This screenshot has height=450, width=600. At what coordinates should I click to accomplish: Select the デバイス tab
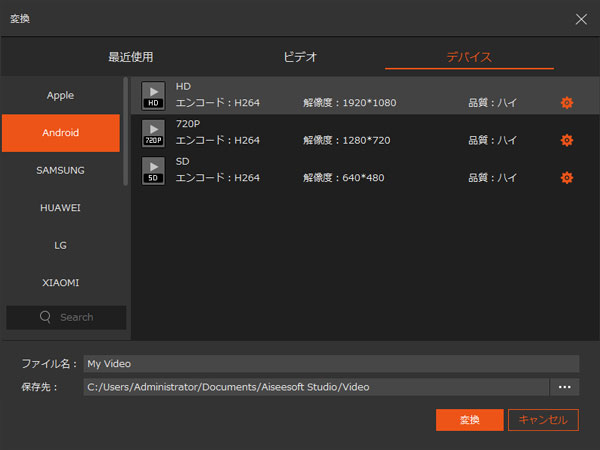point(469,57)
